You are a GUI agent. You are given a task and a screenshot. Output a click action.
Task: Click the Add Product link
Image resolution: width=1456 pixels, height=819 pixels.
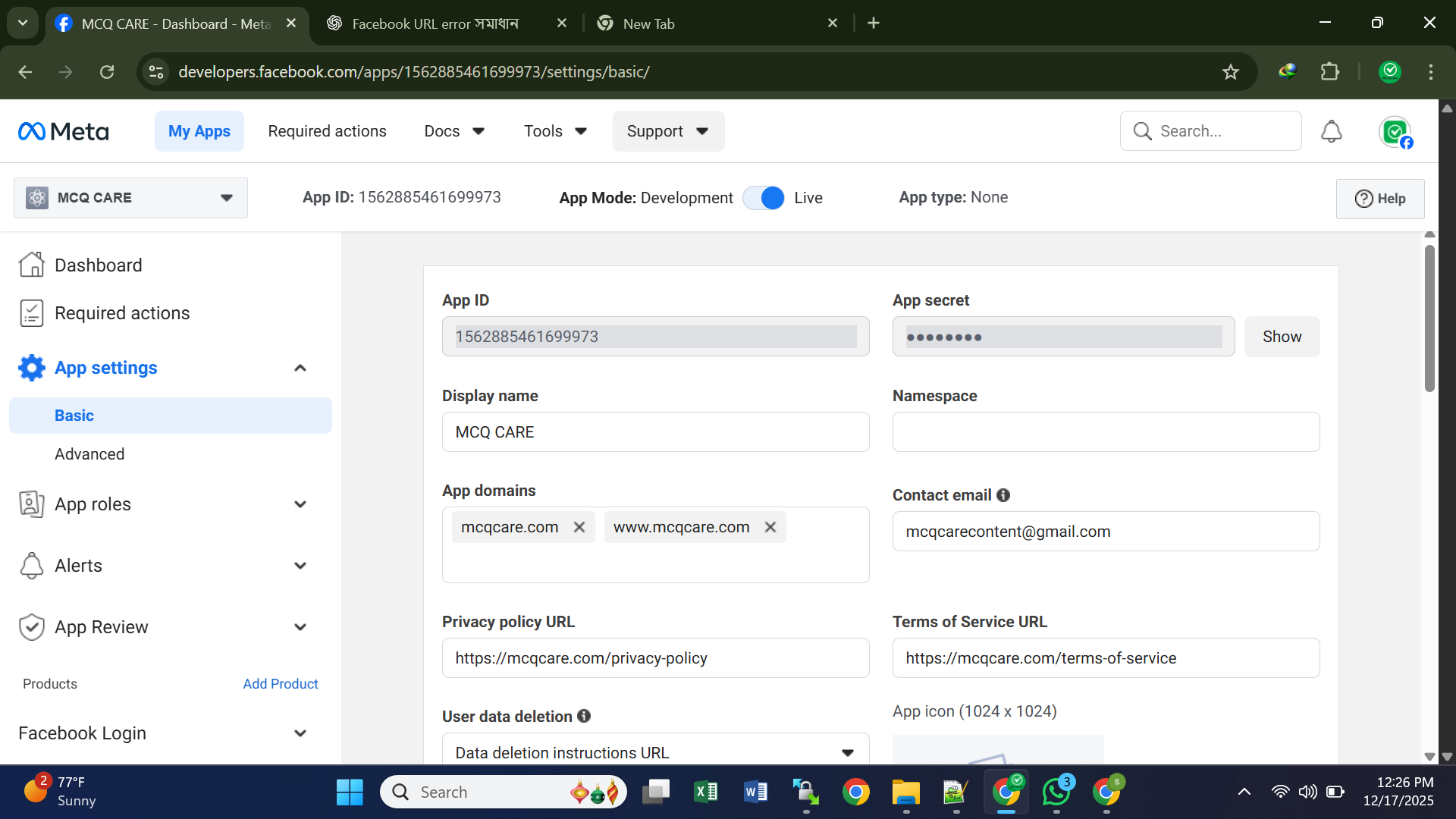[281, 684]
